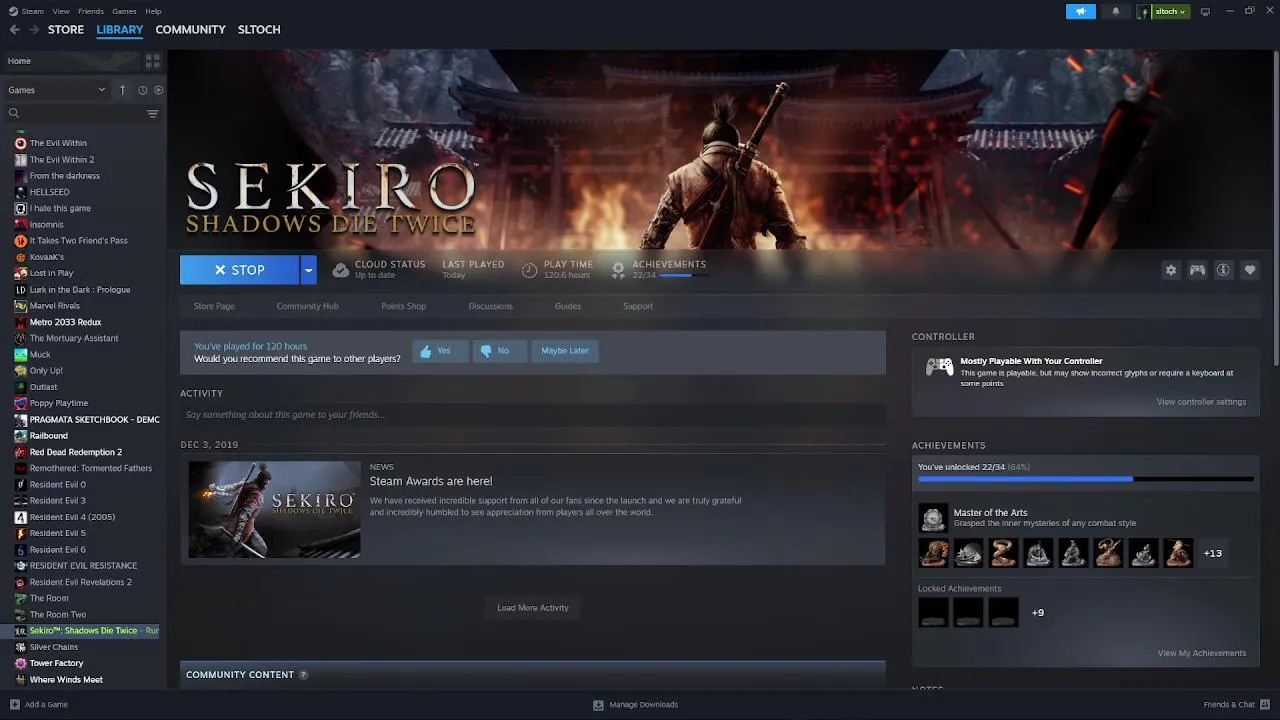This screenshot has width=1280, height=720.
Task: Click the first unlocked achievement icon in row
Action: [933, 553]
